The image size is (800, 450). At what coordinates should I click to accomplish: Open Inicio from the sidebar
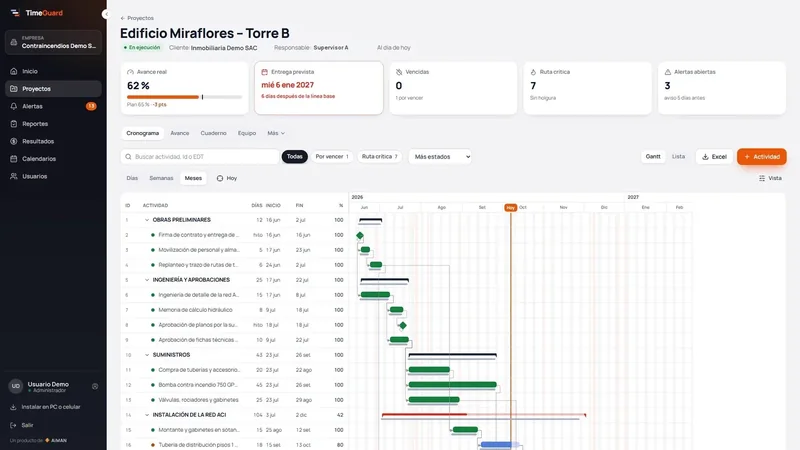click(x=53, y=71)
